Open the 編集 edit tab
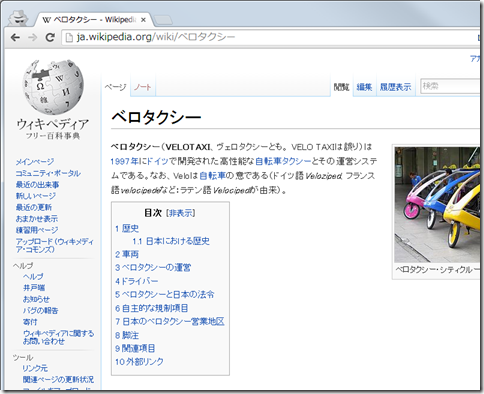This screenshot has width=484, height=394. click(364, 87)
